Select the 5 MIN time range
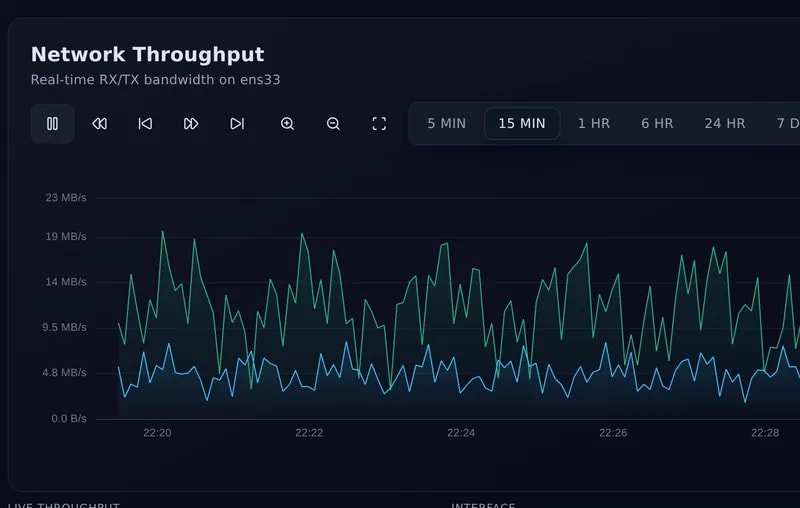The width and height of the screenshot is (800, 508). 446,123
